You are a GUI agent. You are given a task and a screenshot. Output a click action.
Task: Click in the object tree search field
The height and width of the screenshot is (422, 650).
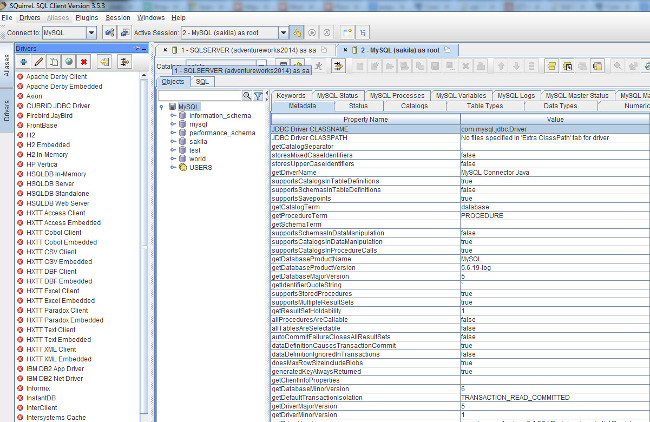tap(200, 96)
